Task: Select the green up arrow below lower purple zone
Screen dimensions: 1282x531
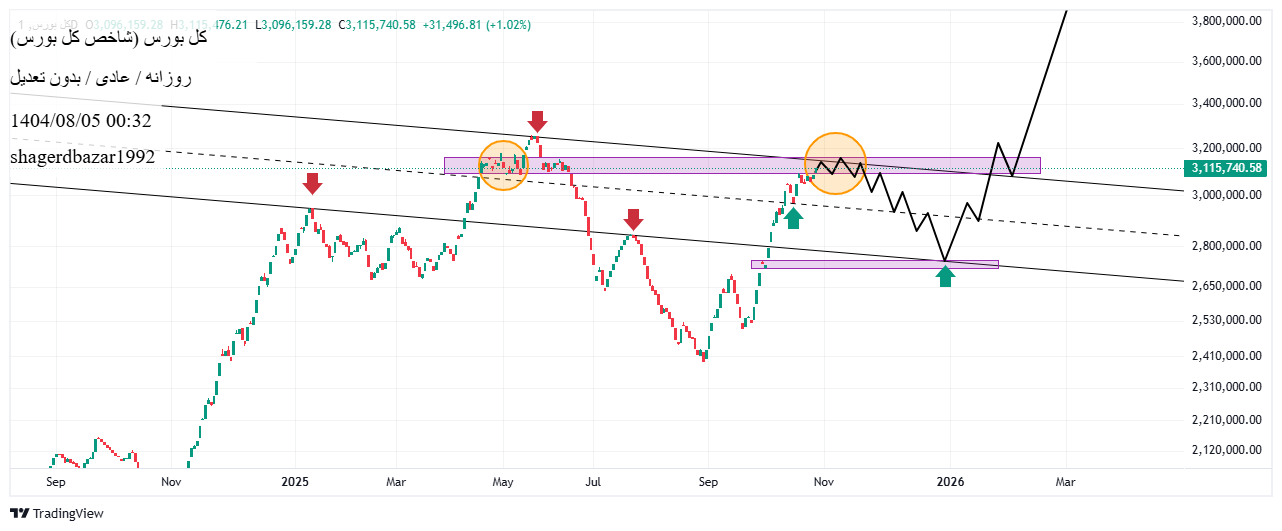Action: point(945,277)
